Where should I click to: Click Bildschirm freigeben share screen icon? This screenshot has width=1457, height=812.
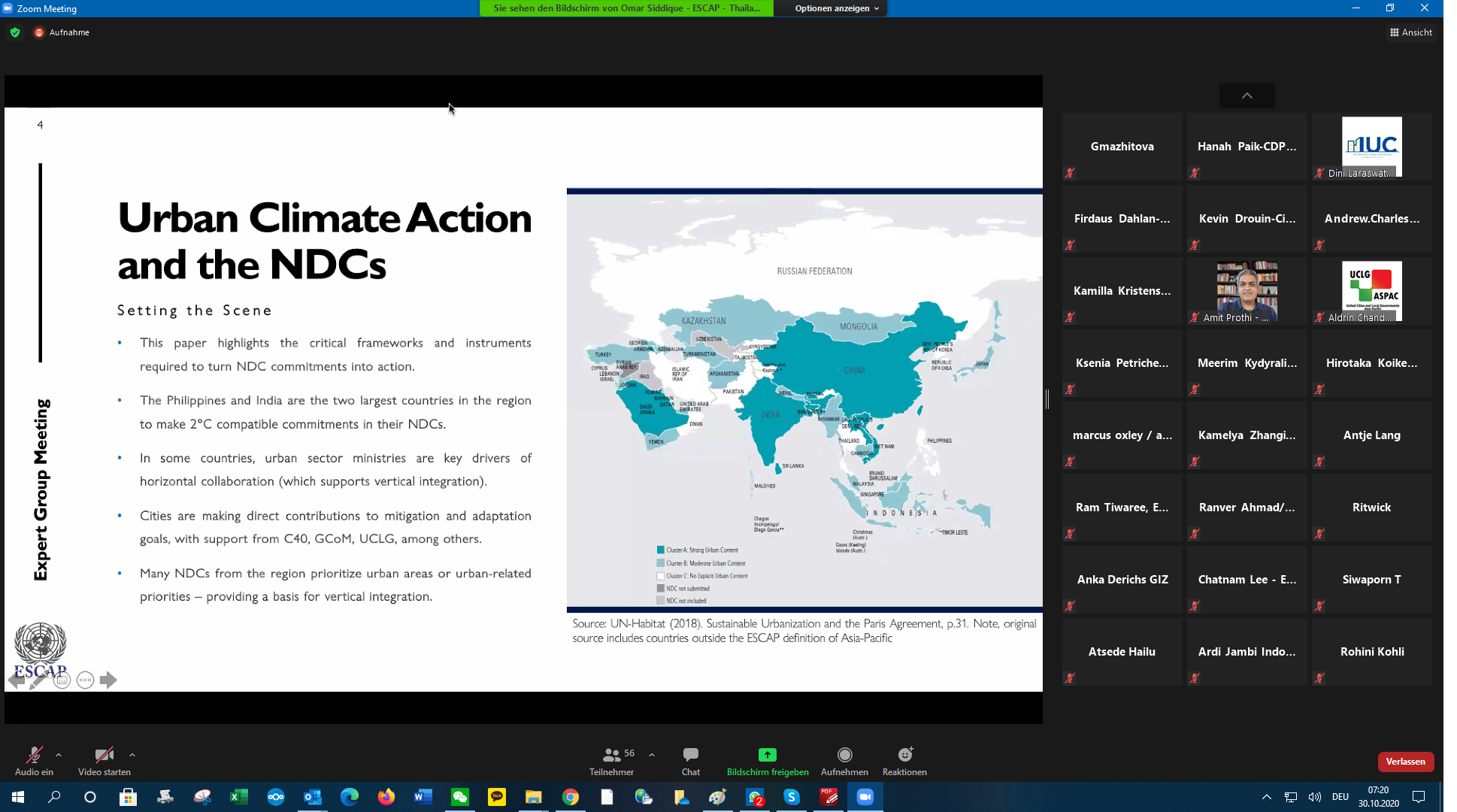[767, 755]
